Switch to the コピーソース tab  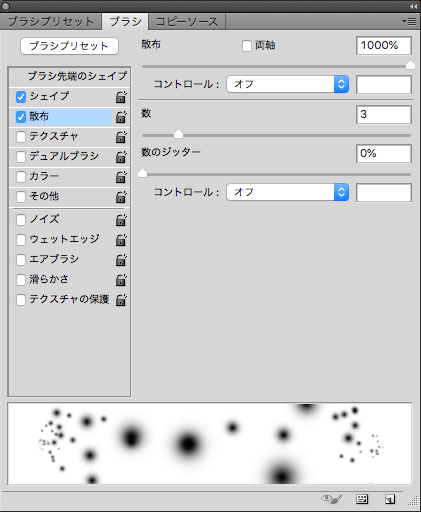point(187,22)
